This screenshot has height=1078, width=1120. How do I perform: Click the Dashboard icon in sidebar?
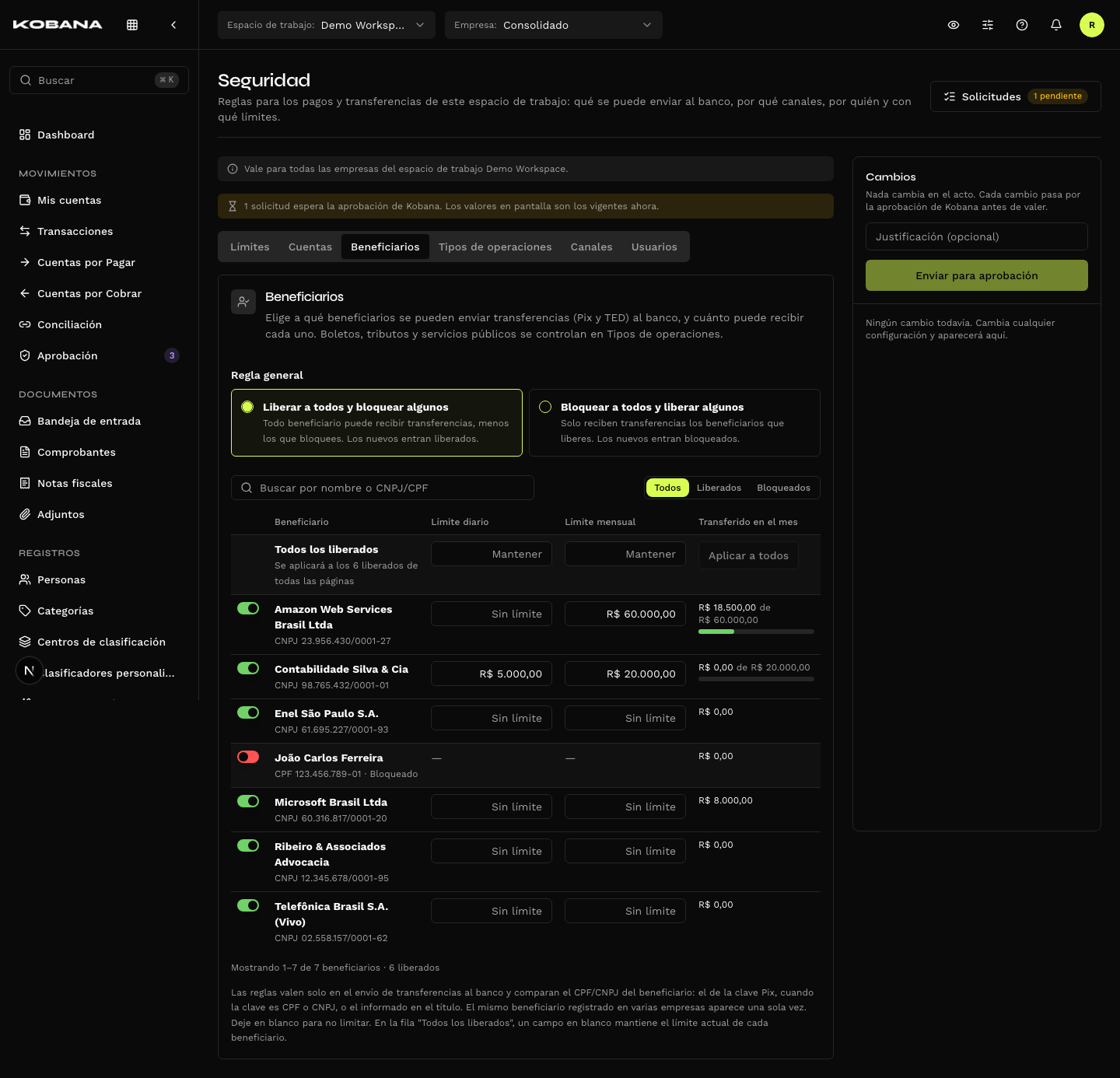25,135
